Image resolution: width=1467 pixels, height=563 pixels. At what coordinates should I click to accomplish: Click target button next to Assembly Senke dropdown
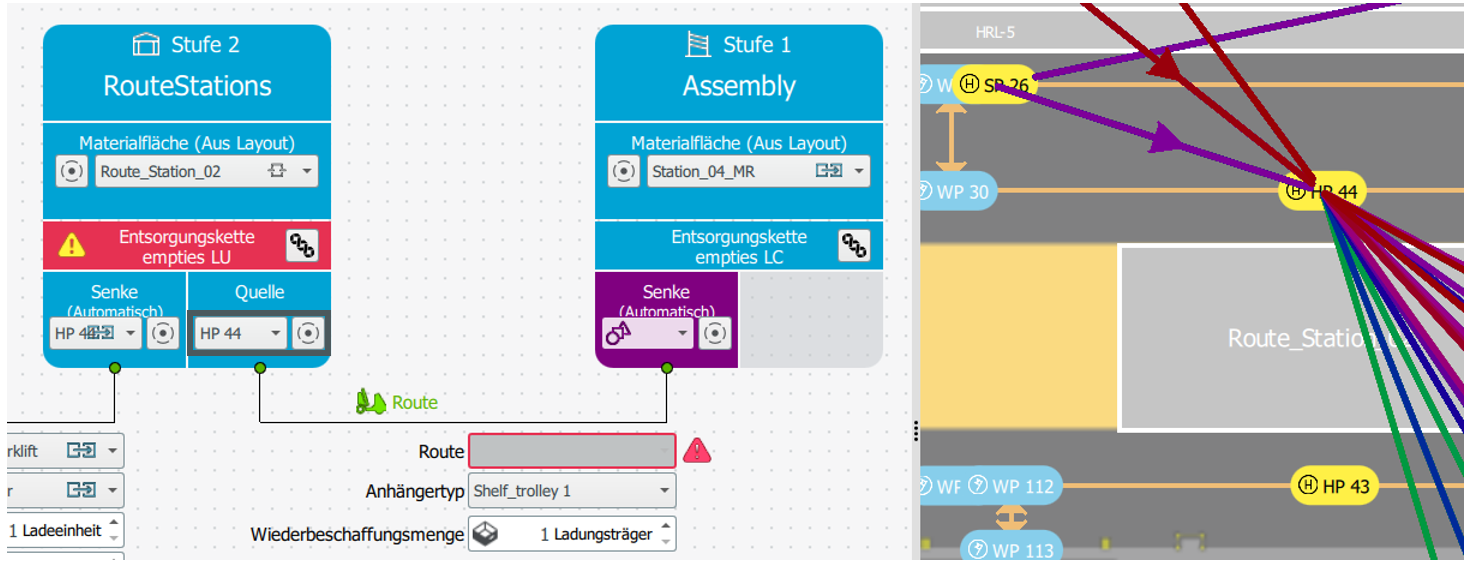pos(714,333)
